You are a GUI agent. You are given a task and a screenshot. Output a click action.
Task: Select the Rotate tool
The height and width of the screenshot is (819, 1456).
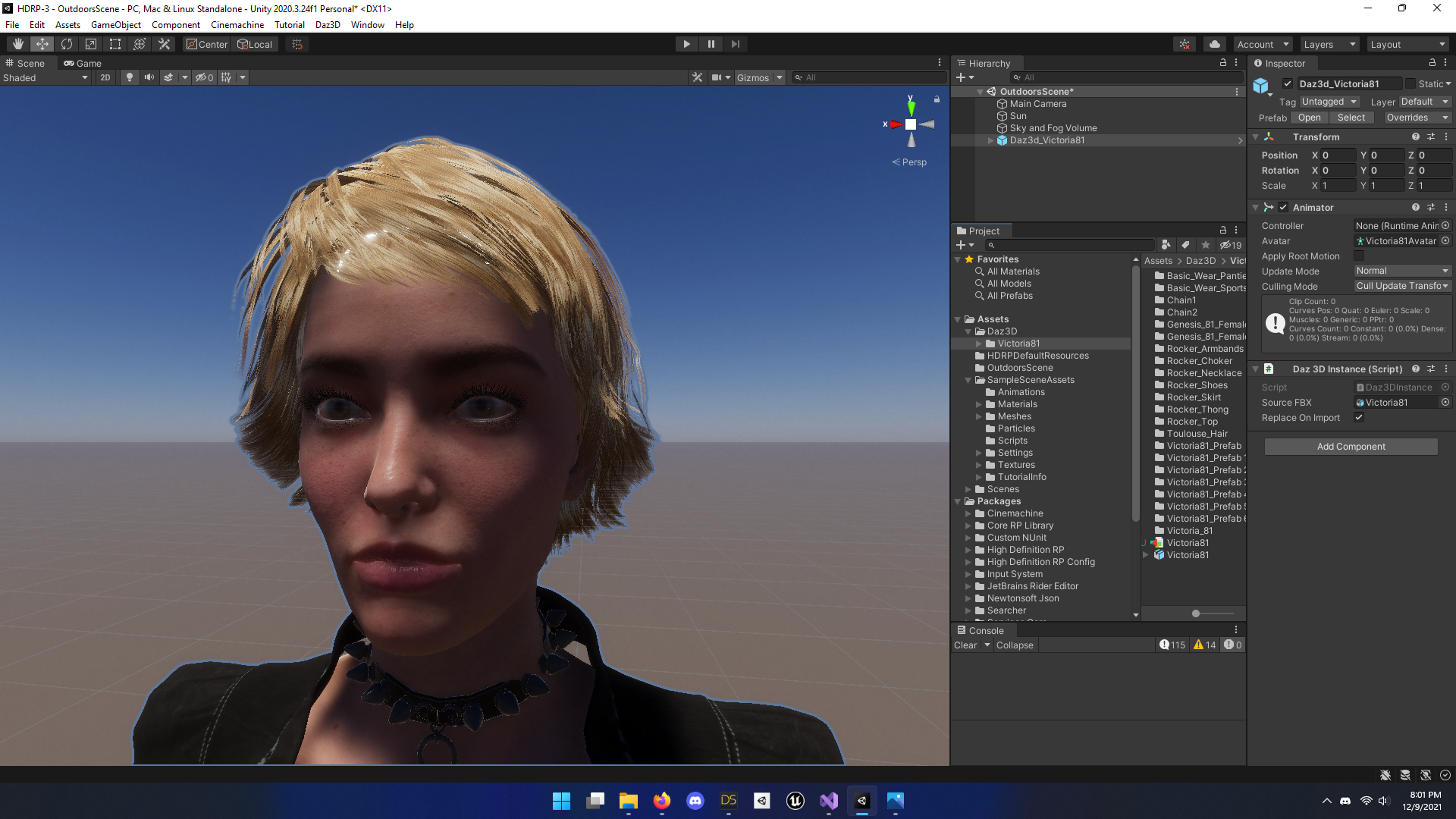click(x=67, y=44)
